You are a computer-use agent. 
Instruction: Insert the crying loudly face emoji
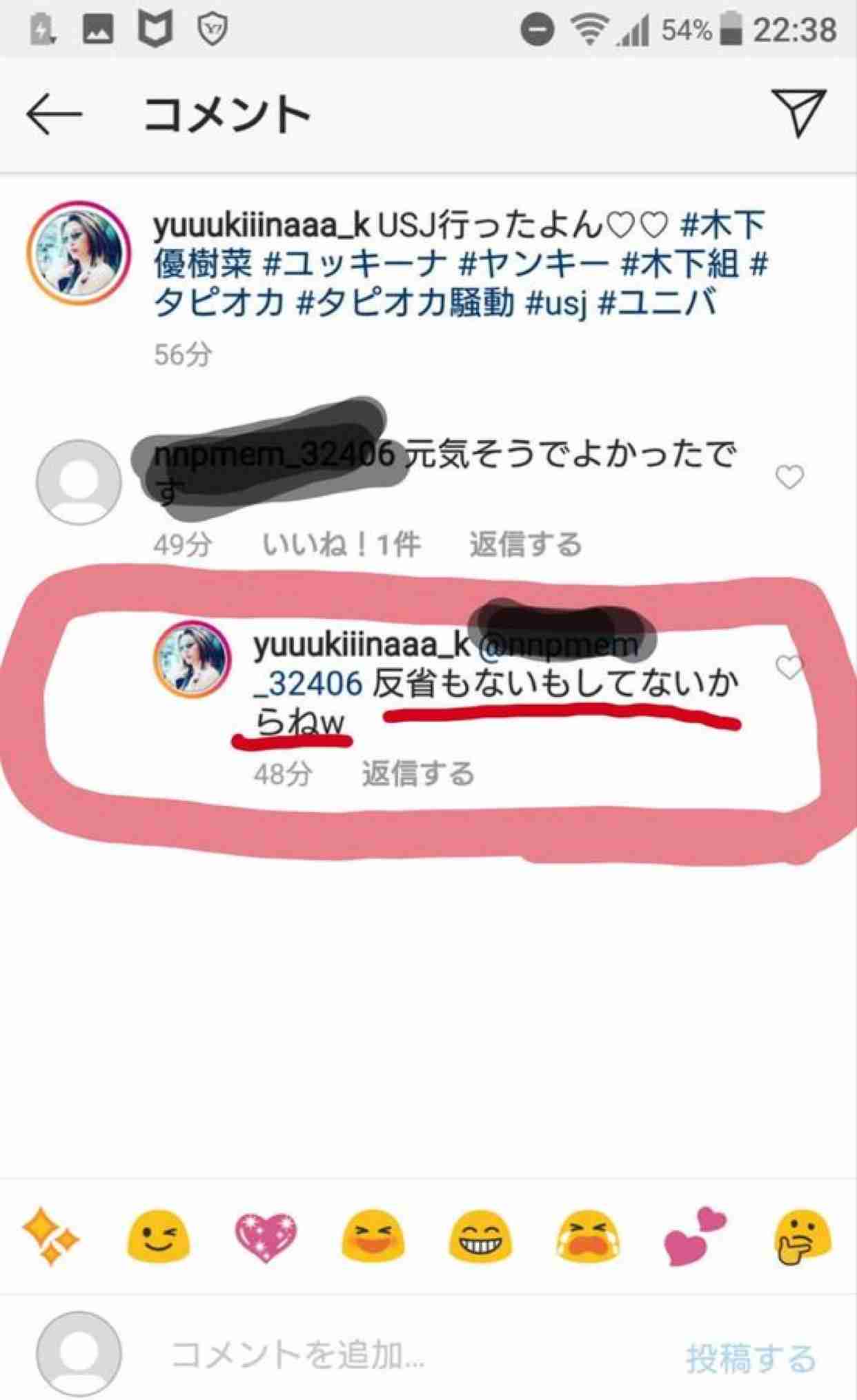588,1236
